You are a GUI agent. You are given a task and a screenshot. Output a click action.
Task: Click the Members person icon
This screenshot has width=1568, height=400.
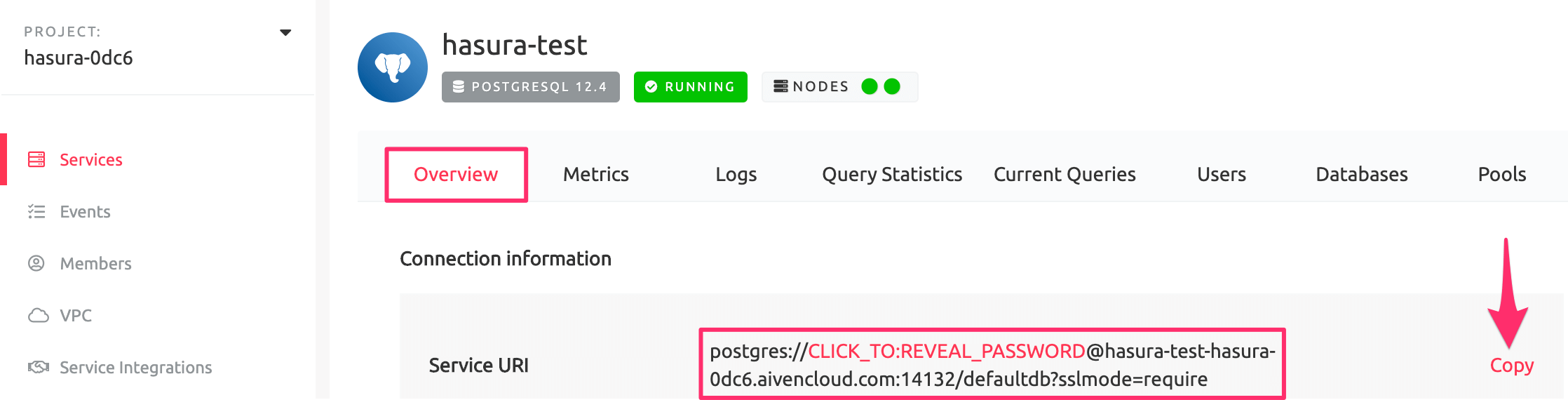point(36,264)
